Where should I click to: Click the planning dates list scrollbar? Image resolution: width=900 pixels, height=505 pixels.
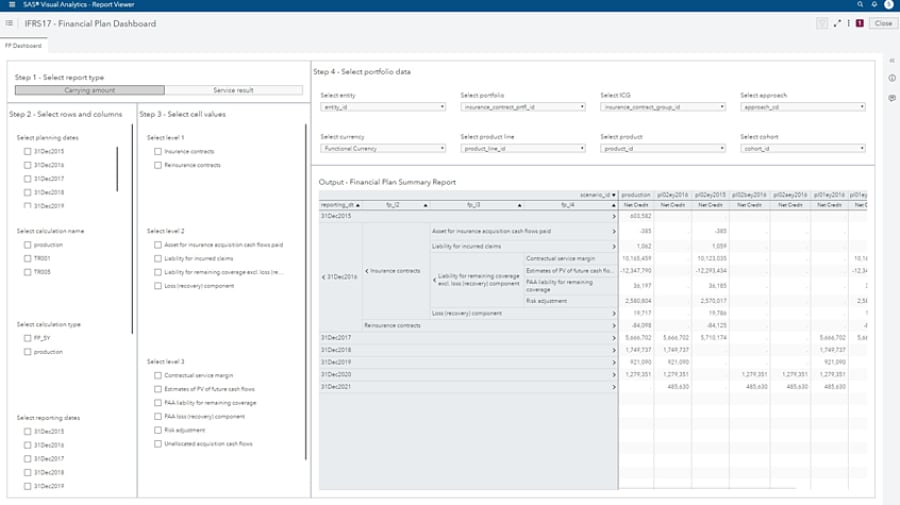(117, 169)
